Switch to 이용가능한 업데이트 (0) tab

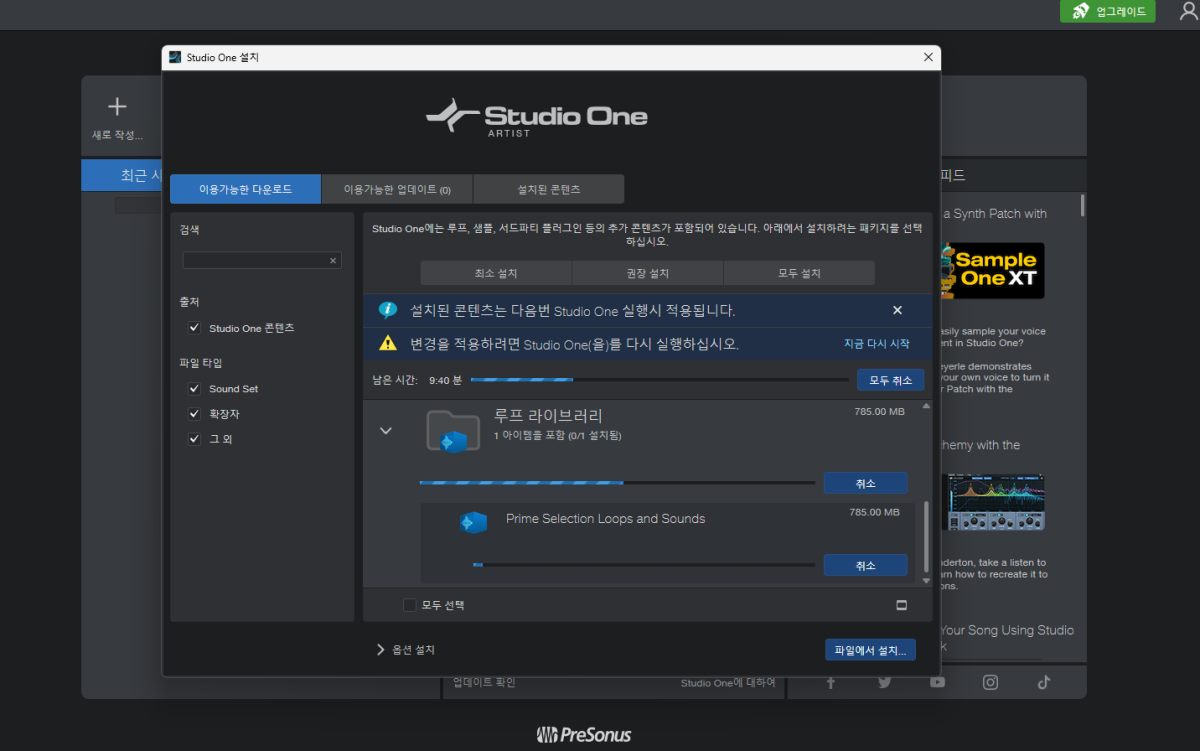[x=397, y=189]
